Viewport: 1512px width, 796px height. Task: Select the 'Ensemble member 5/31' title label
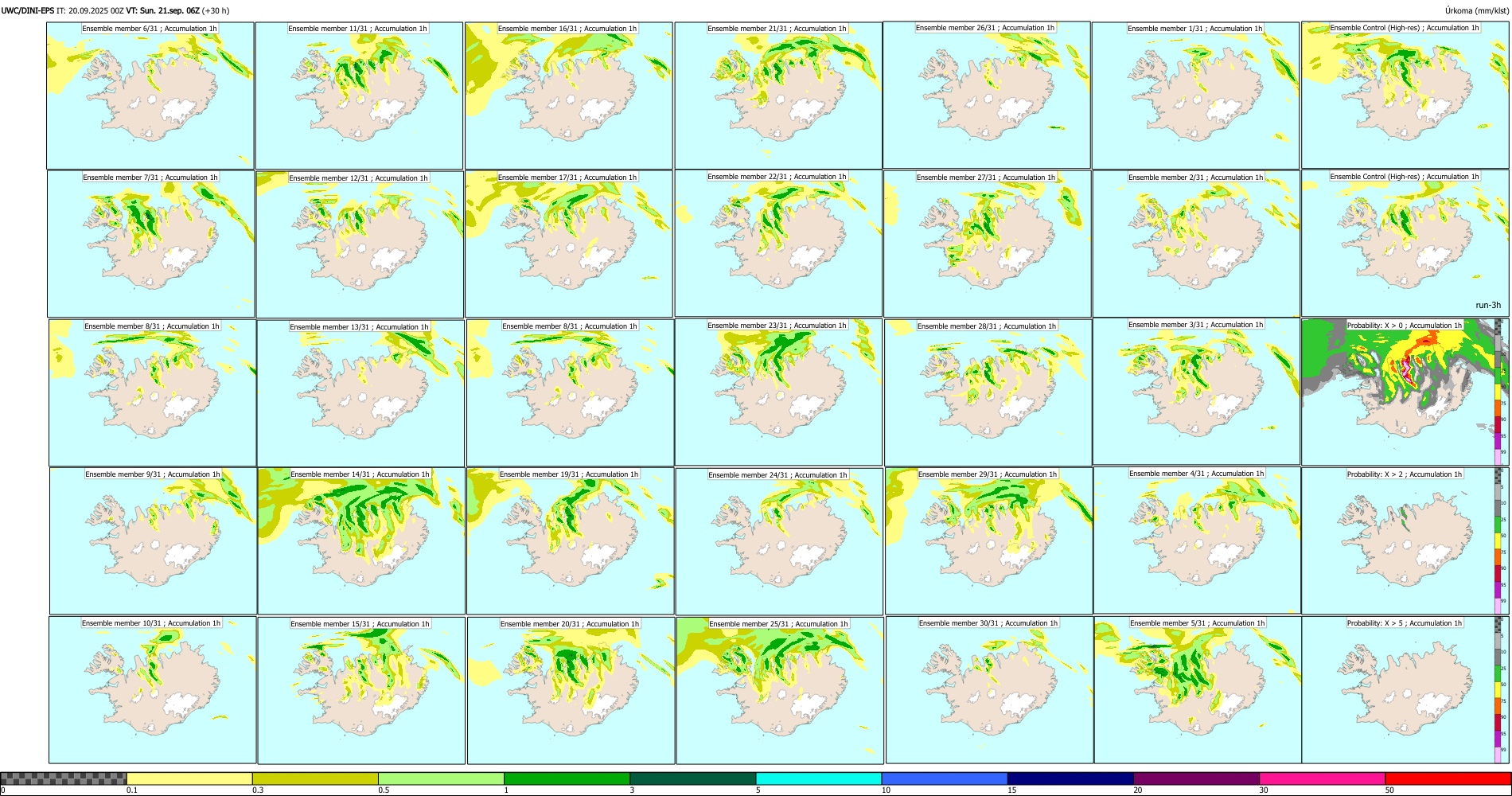click(x=1197, y=623)
